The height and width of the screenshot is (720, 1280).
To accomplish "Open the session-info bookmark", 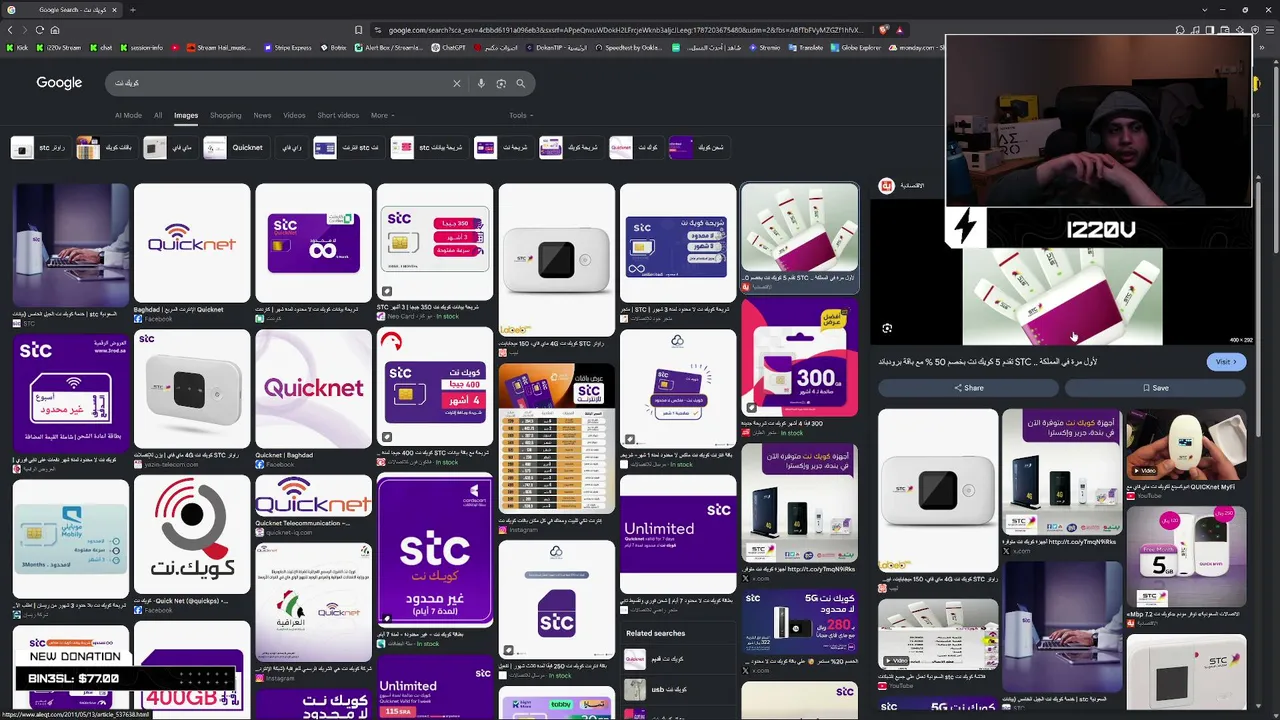I will (x=142, y=47).
